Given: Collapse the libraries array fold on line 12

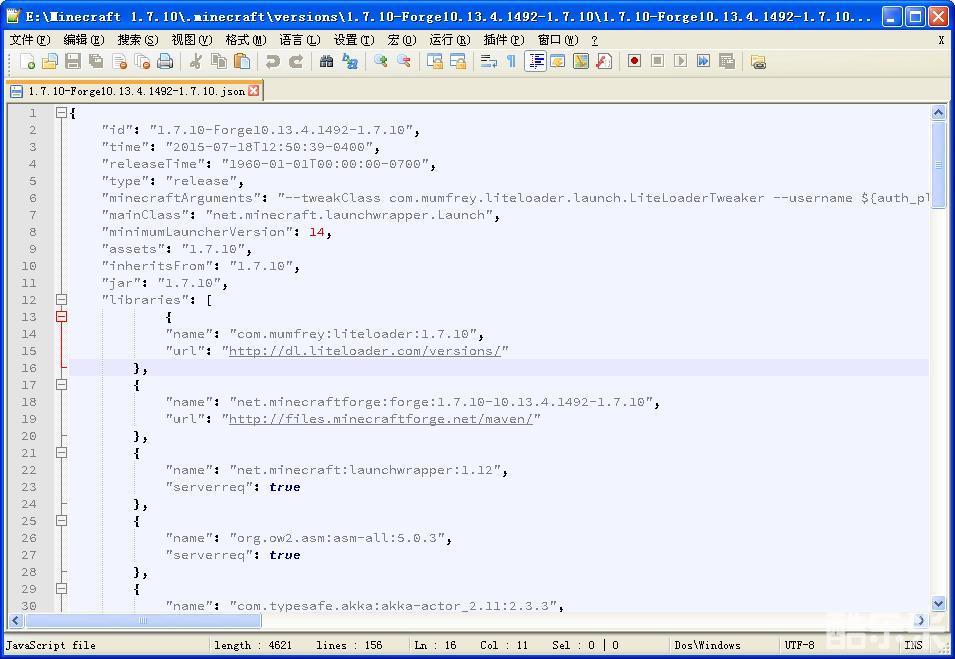Looking at the screenshot, I should [x=61, y=299].
